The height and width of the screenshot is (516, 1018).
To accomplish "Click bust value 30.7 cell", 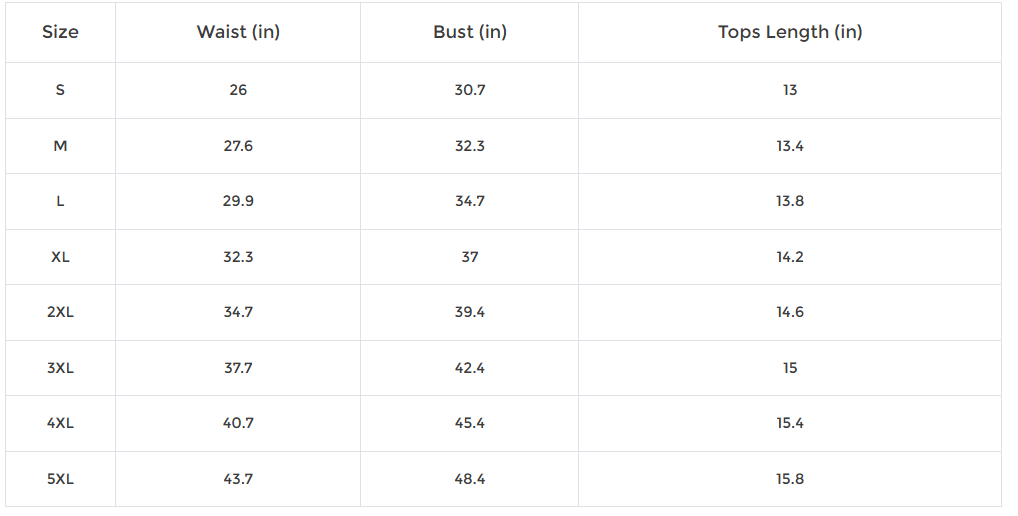I will [470, 90].
